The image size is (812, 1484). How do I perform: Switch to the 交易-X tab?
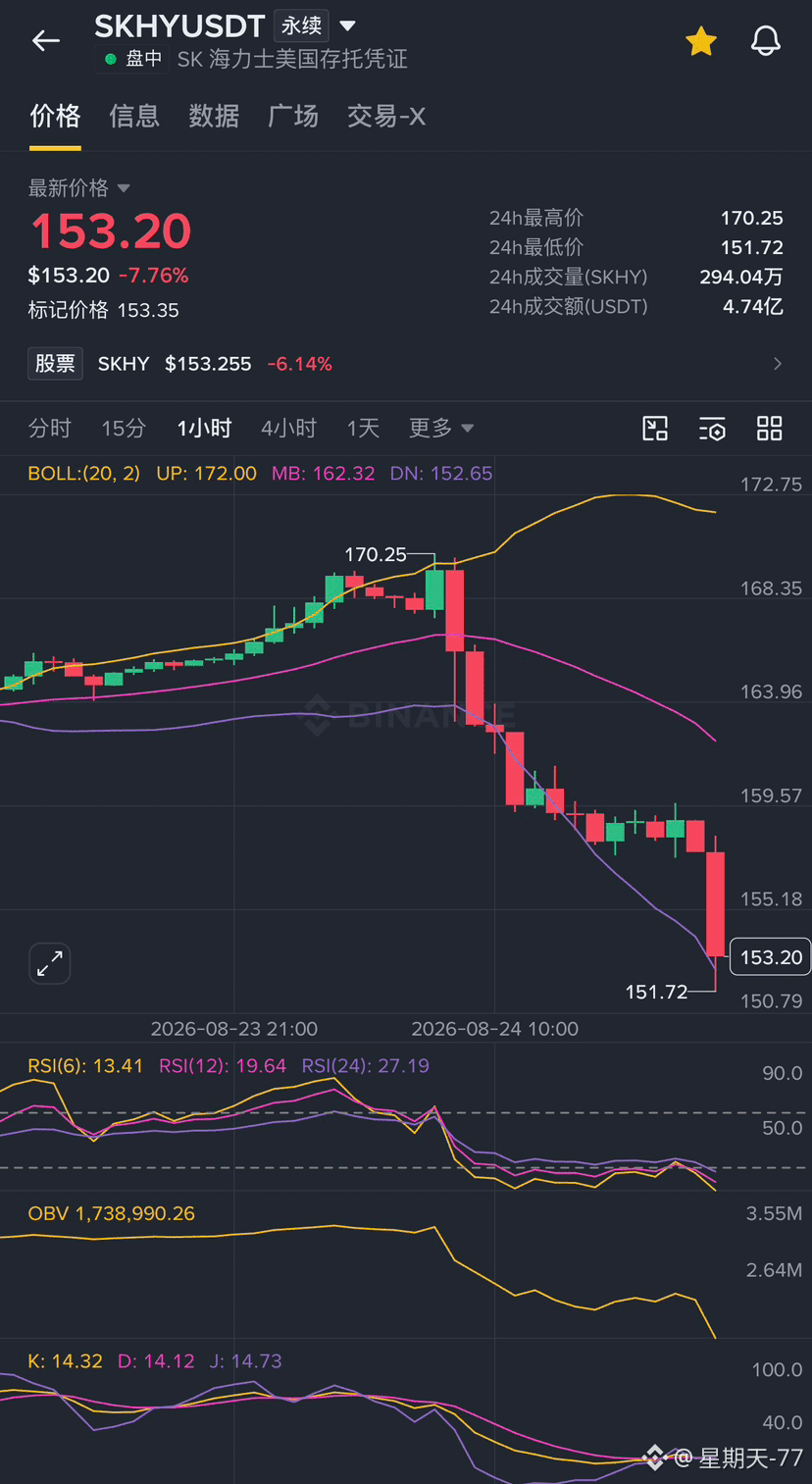pyautogui.click(x=386, y=117)
